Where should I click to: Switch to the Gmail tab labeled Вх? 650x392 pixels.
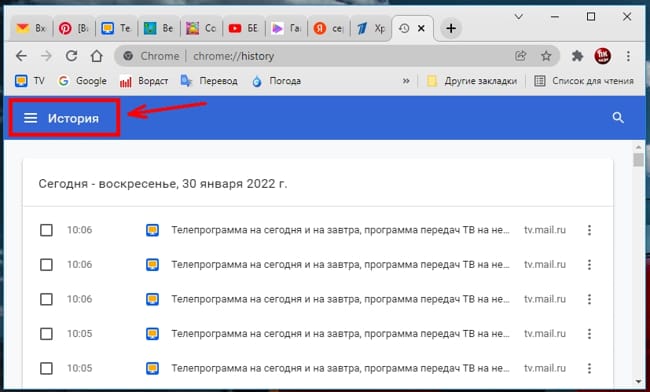31,28
